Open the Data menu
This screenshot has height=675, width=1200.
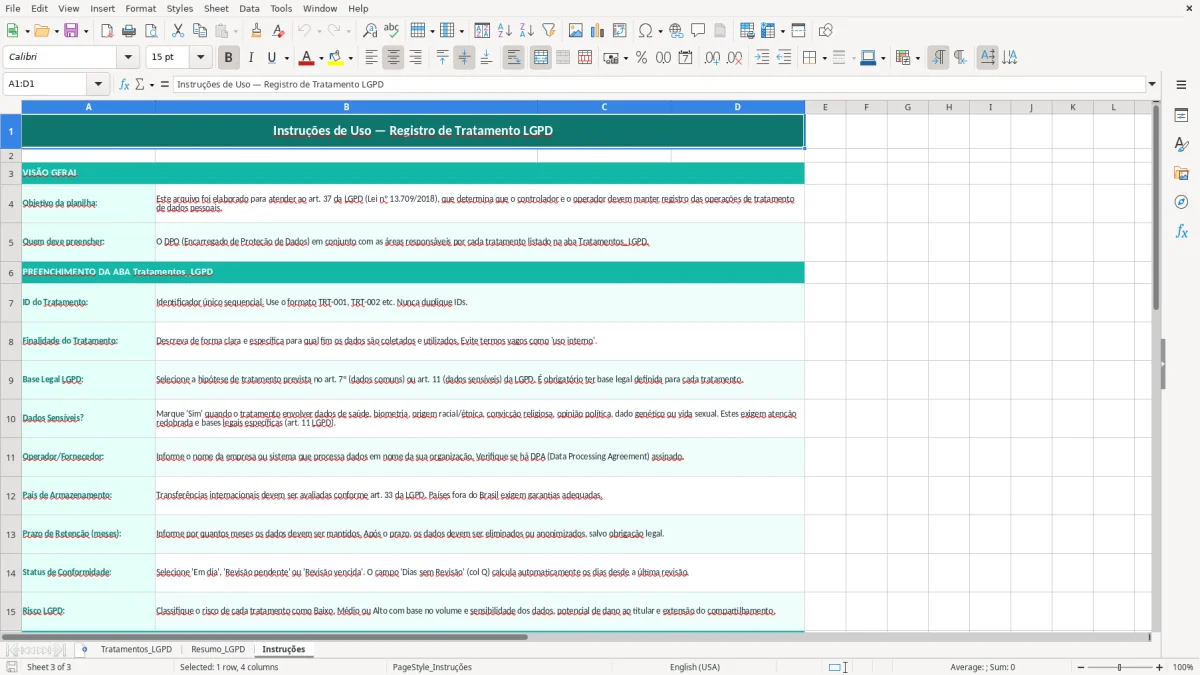point(249,8)
